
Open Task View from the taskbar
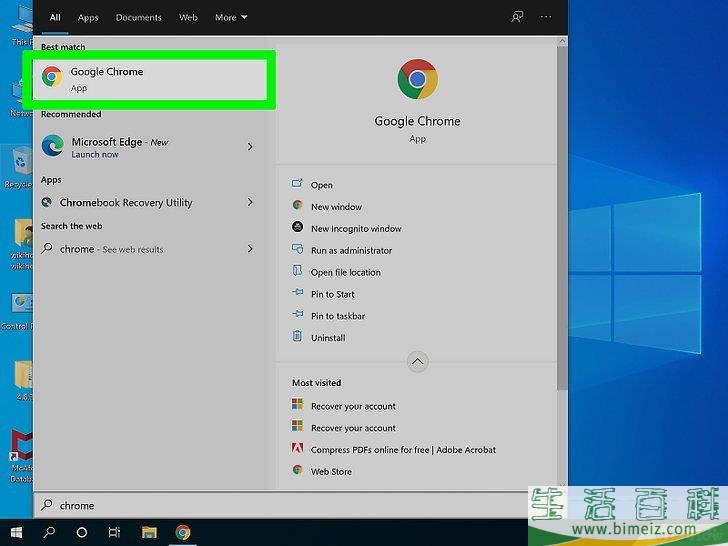click(114, 532)
